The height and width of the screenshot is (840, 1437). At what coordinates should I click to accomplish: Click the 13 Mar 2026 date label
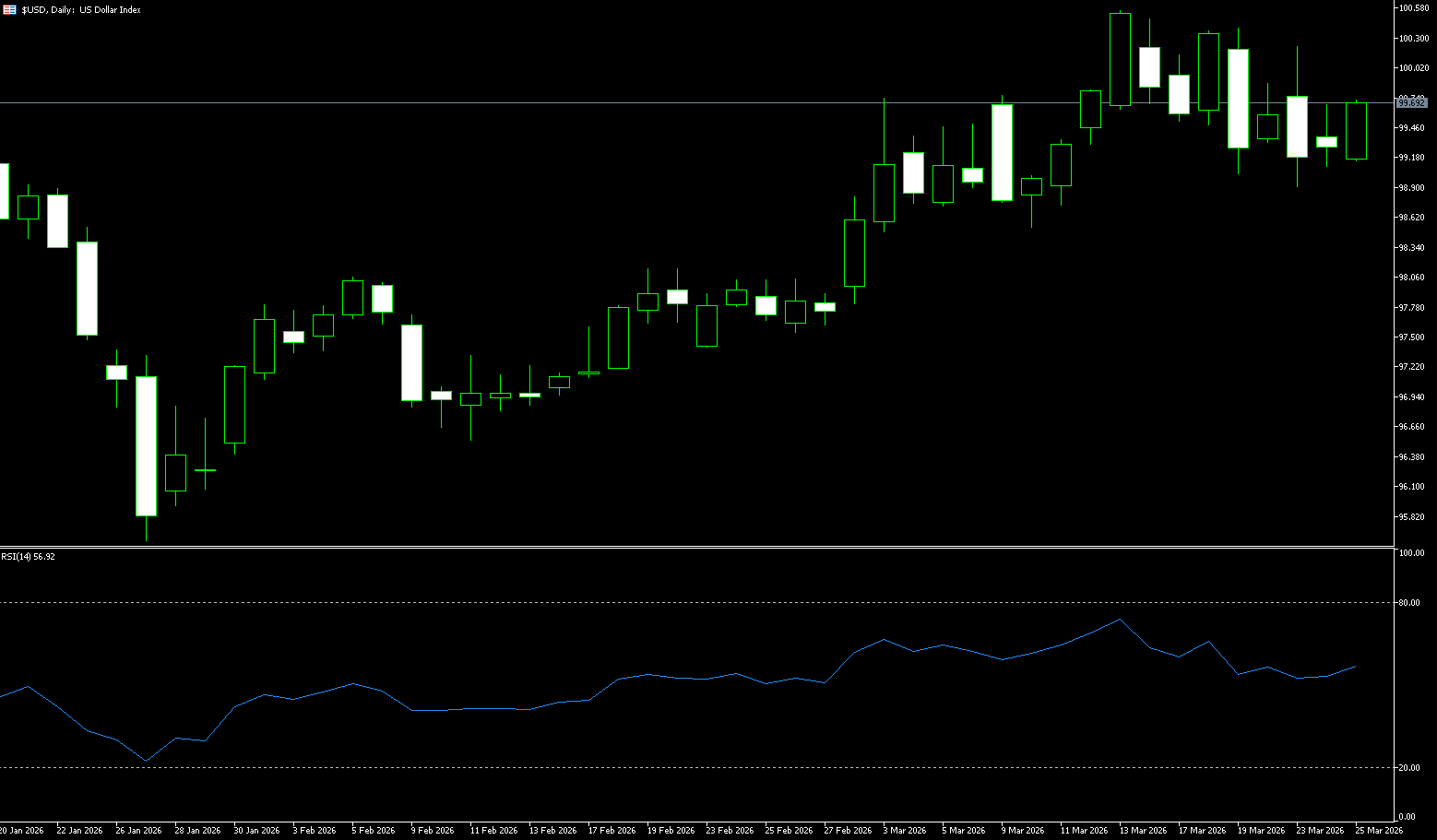pos(1143,831)
